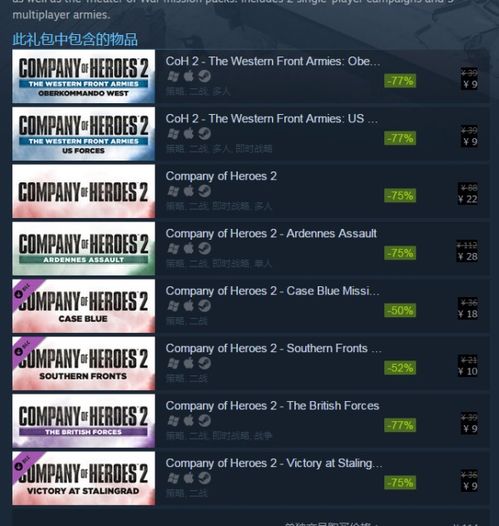Click Windows icon under Oberkommando West title

[x=173, y=76]
